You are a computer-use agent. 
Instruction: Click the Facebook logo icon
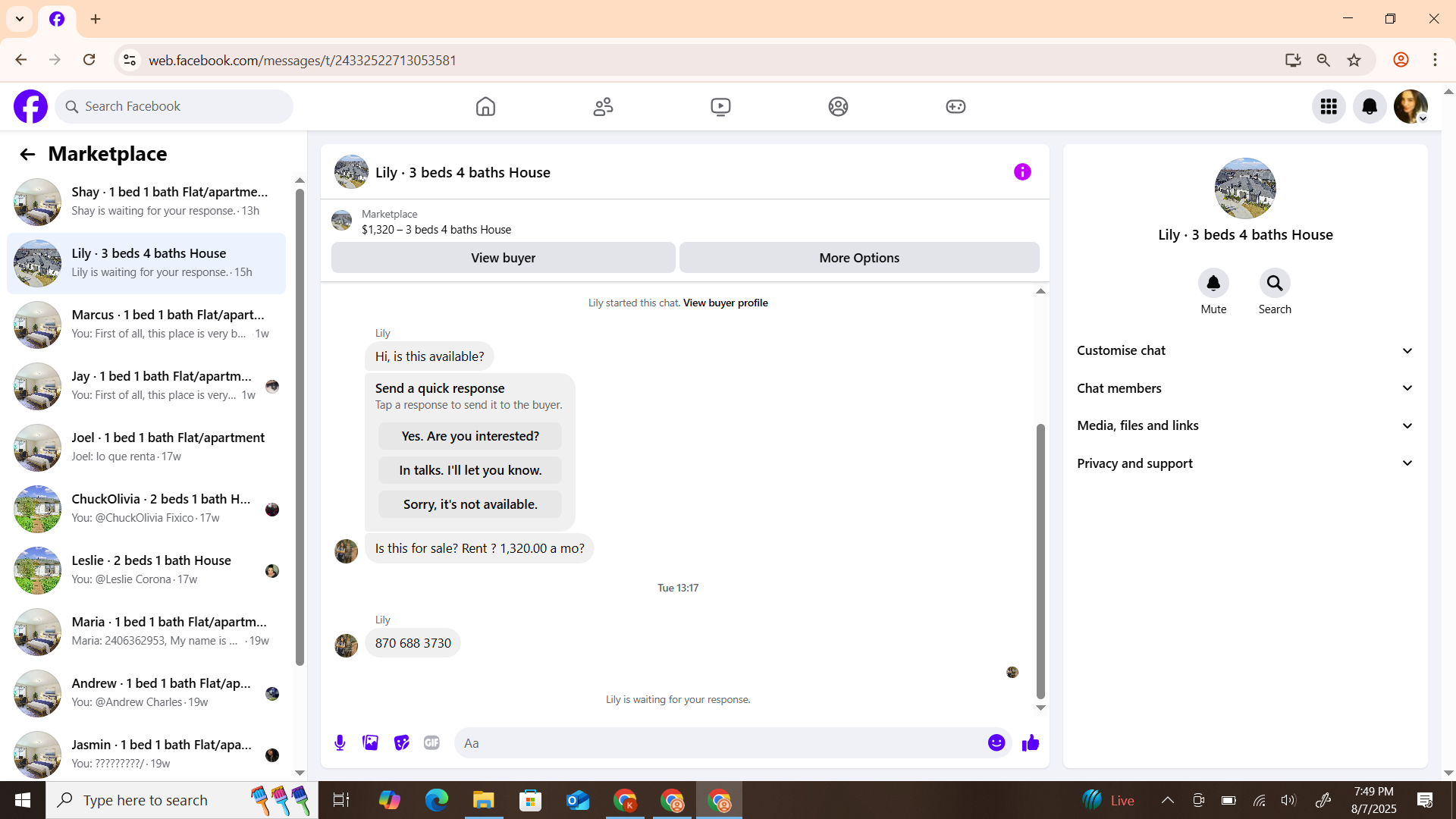coord(30,106)
